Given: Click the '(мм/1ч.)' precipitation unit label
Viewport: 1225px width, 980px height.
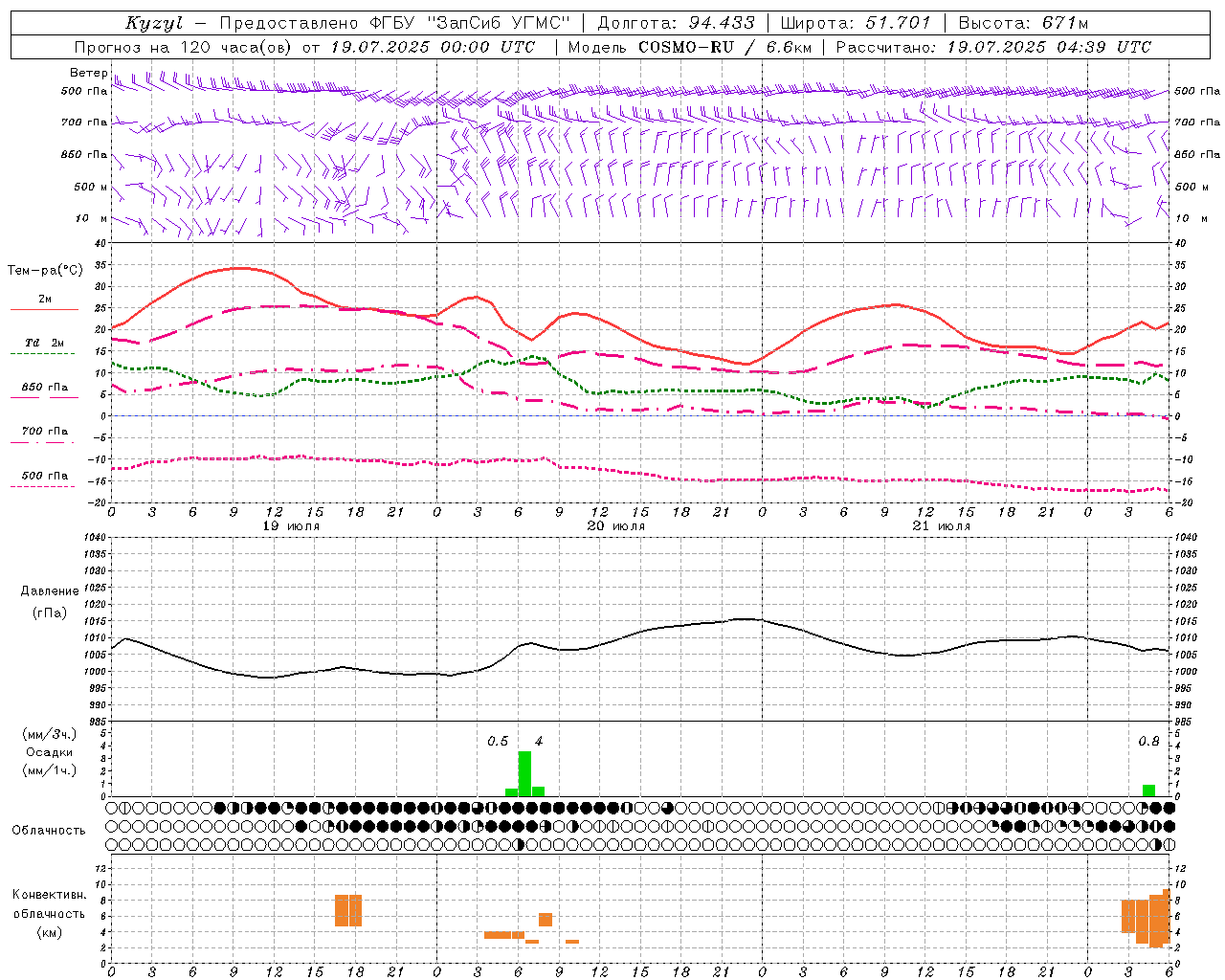Looking at the screenshot, I should click(x=50, y=770).
